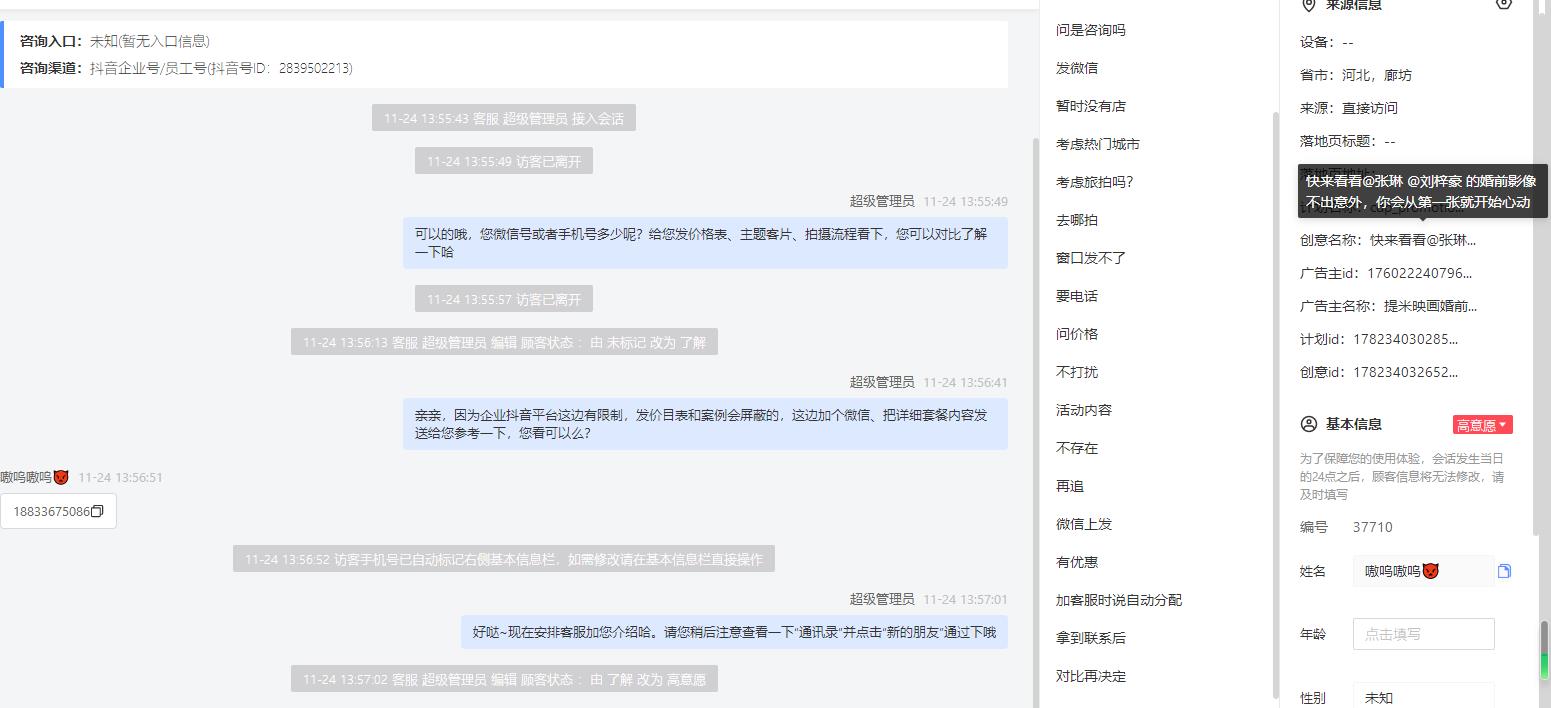
Task: Click the 咨询渠道 抖音企业号 ID text
Action: click(x=221, y=68)
